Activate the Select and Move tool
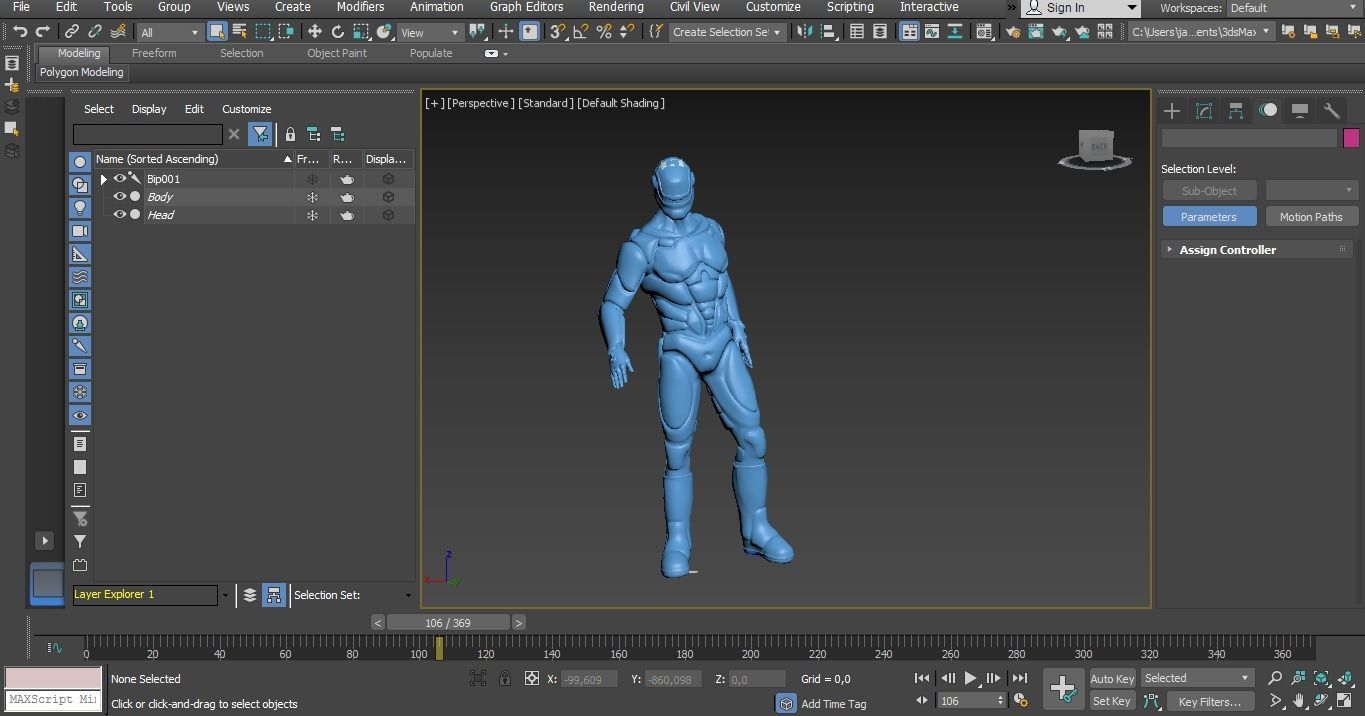Image resolution: width=1365 pixels, height=716 pixels. pos(315,32)
